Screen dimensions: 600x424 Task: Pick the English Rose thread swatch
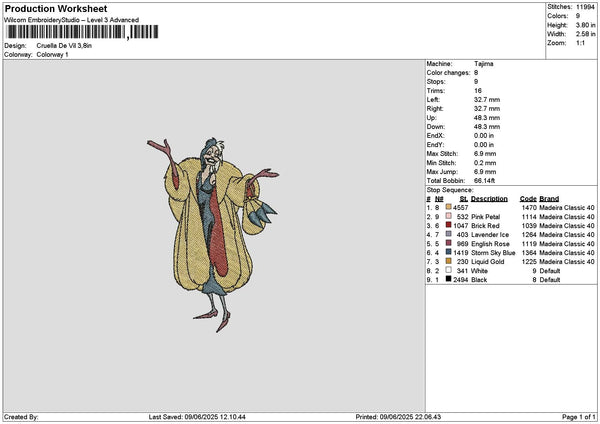coord(449,243)
